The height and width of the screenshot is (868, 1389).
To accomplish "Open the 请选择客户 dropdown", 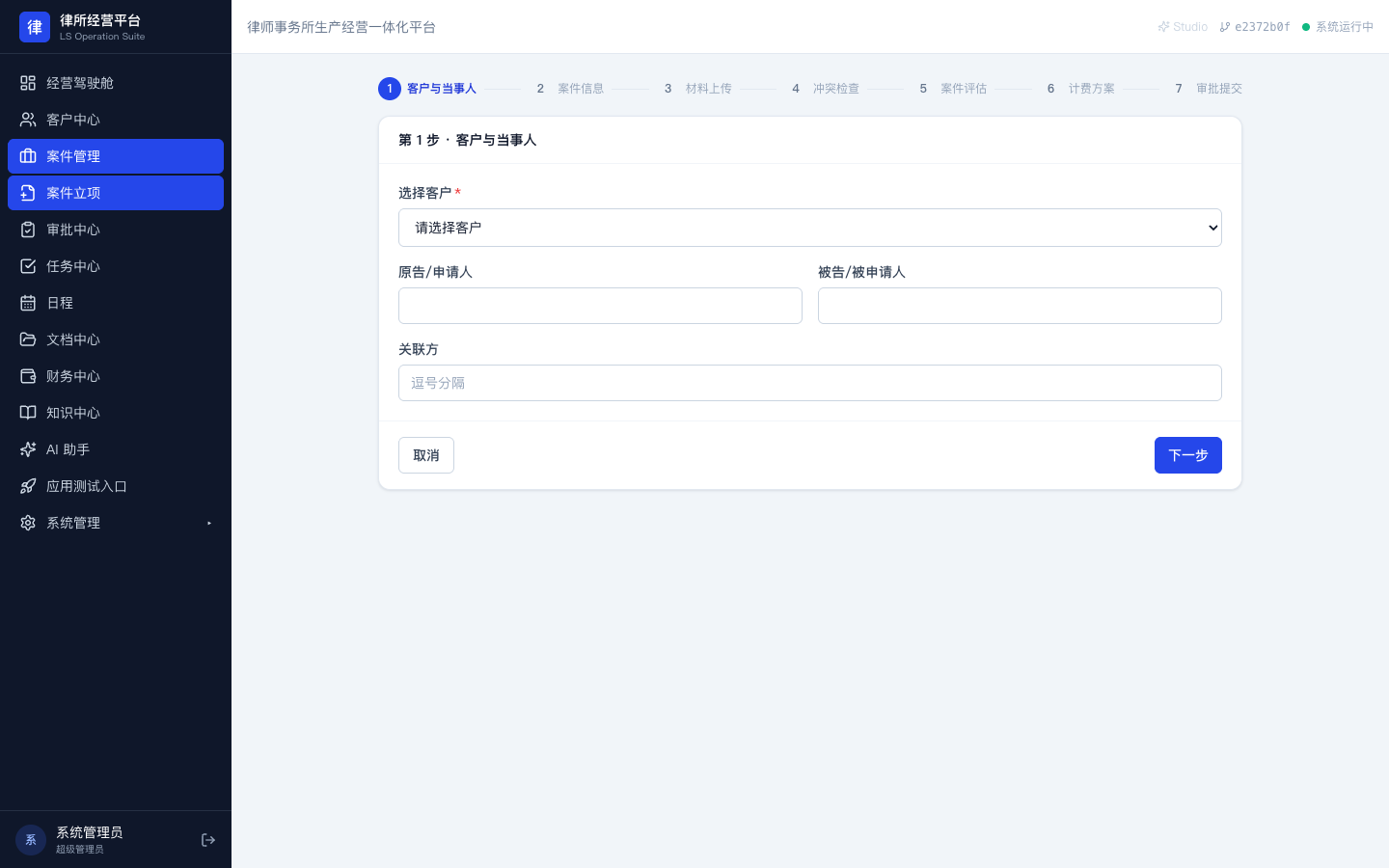I will pos(810,228).
